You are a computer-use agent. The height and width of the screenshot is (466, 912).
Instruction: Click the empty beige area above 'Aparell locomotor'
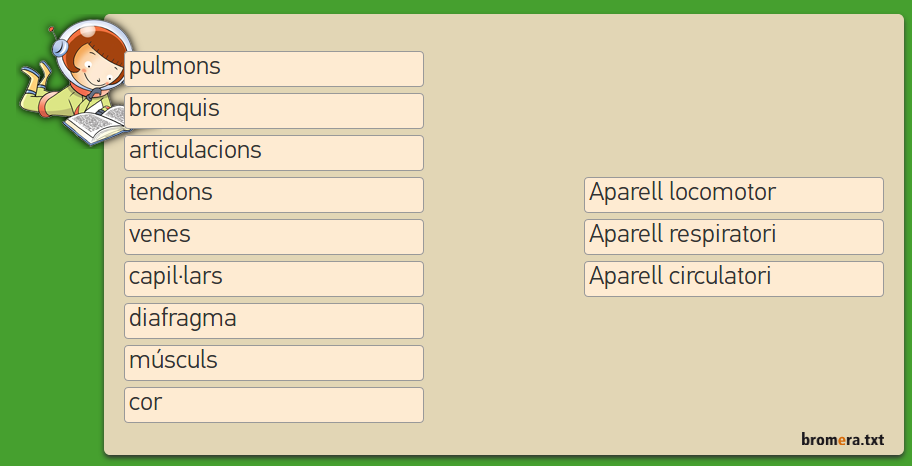coord(733,100)
